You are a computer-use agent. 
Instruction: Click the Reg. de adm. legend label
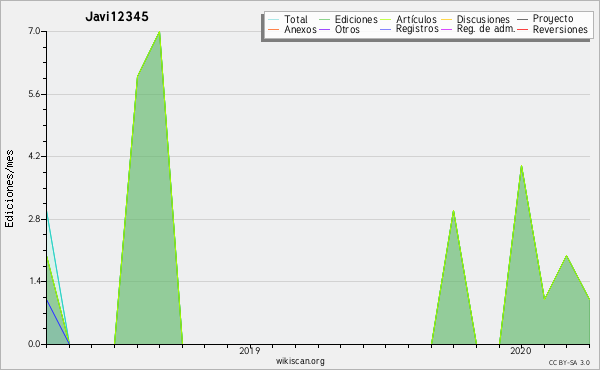coord(486,29)
